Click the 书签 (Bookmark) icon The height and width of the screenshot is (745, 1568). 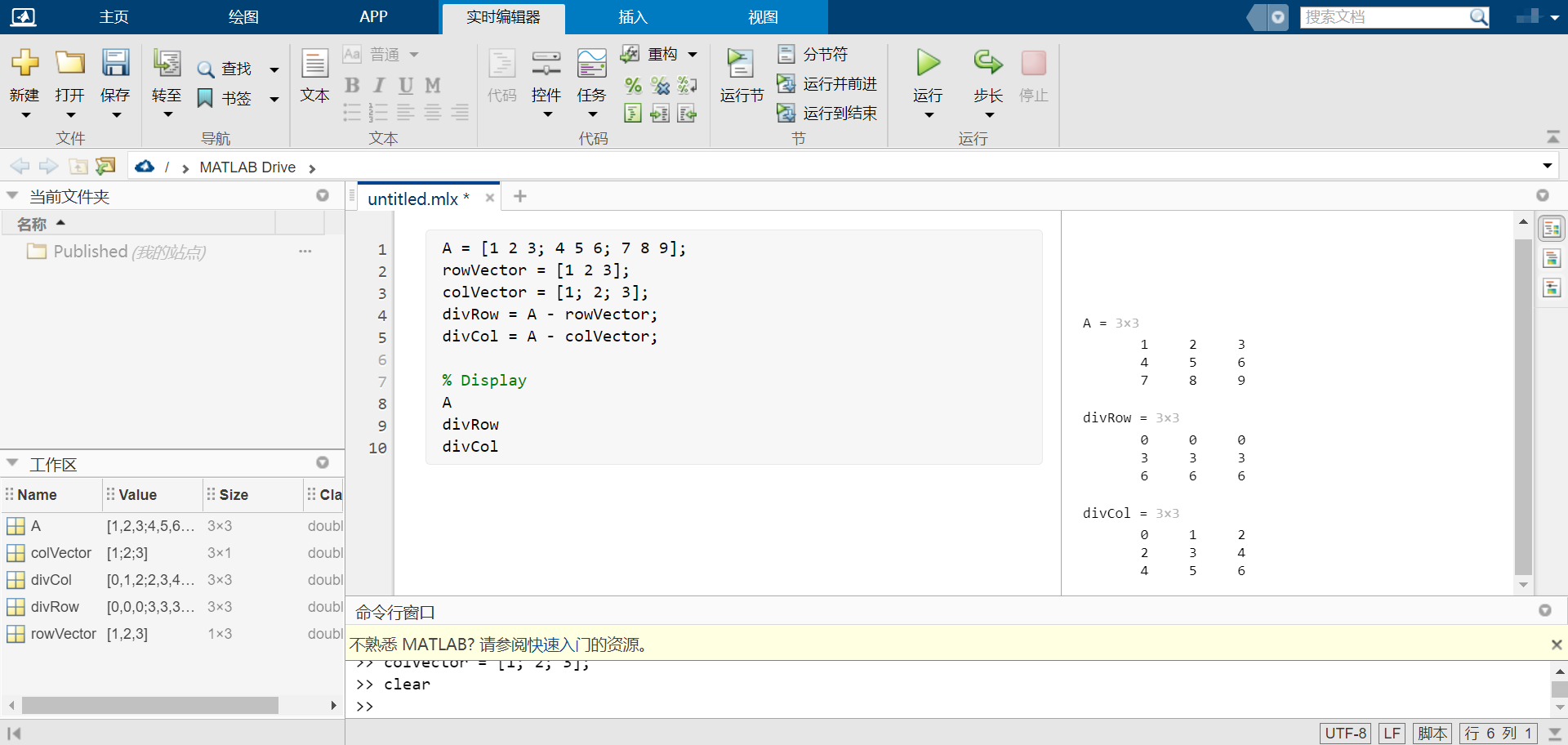[205, 99]
